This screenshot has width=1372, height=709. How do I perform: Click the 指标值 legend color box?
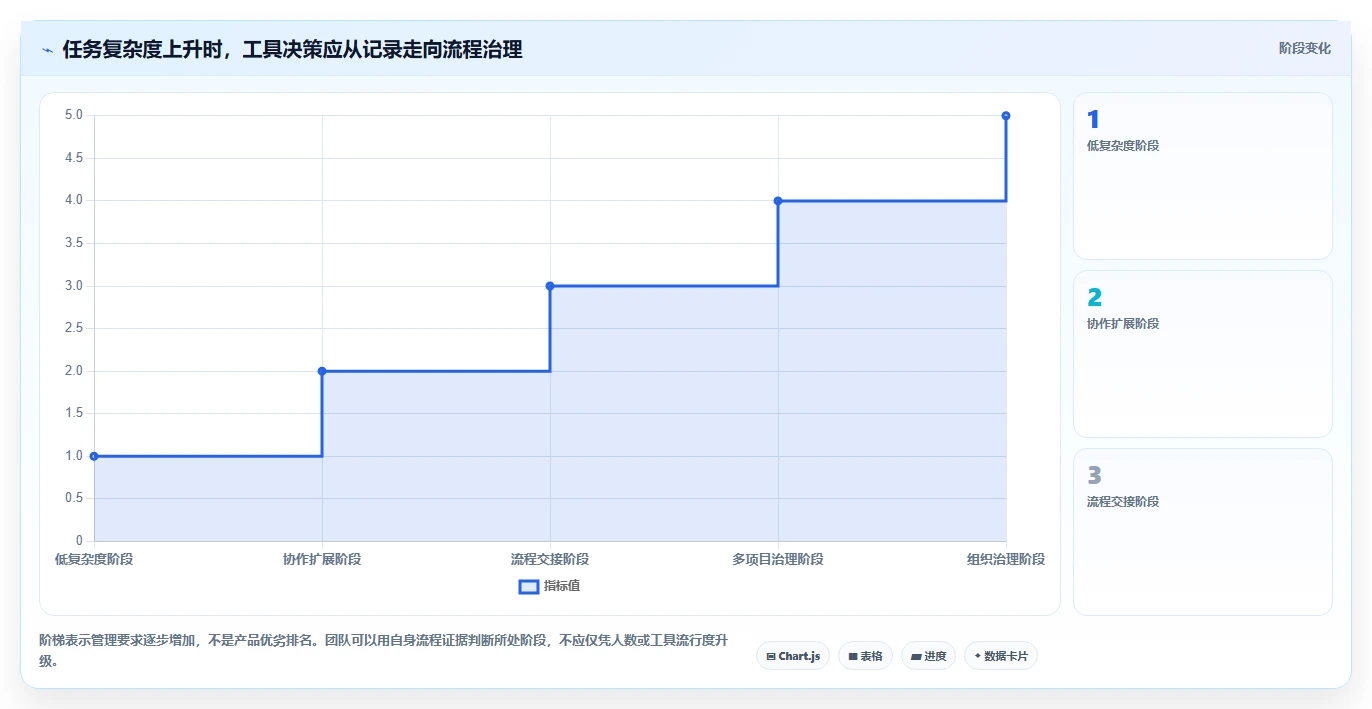tap(529, 587)
